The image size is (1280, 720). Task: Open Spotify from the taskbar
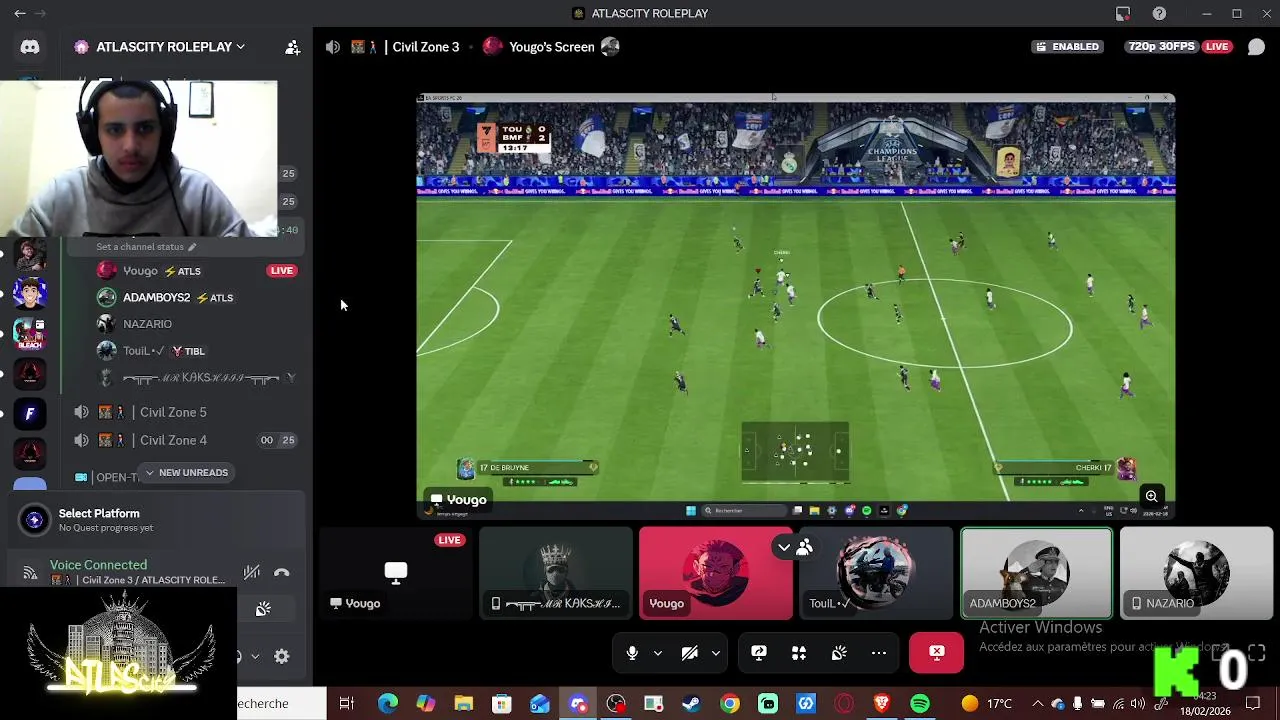click(x=920, y=704)
